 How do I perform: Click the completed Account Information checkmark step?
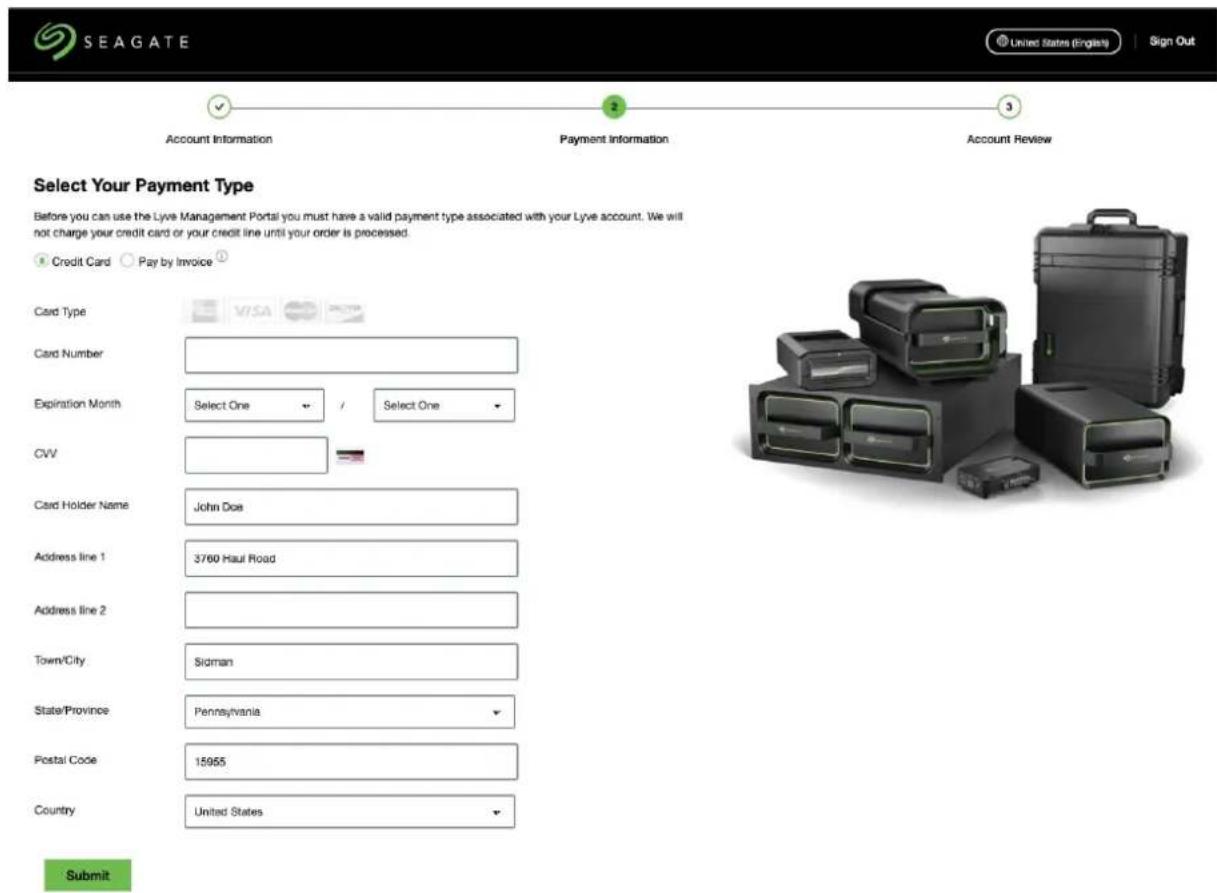click(x=219, y=106)
